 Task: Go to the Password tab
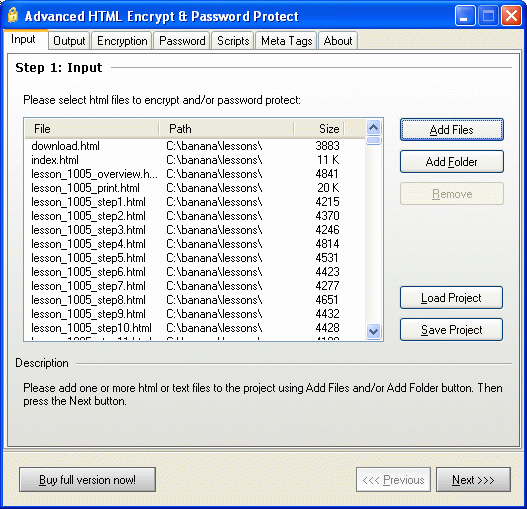[182, 41]
